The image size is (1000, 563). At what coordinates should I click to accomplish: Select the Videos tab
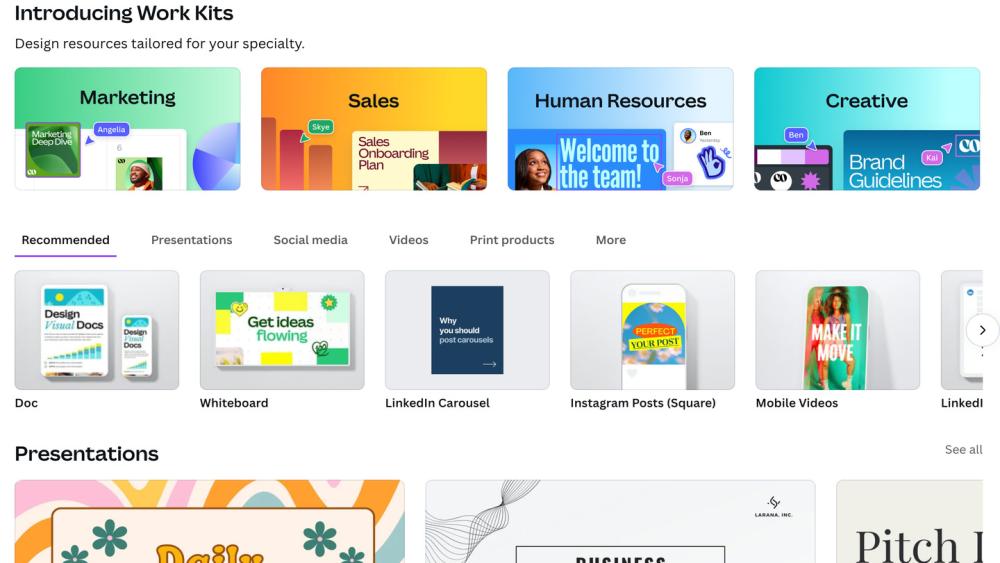(x=408, y=240)
